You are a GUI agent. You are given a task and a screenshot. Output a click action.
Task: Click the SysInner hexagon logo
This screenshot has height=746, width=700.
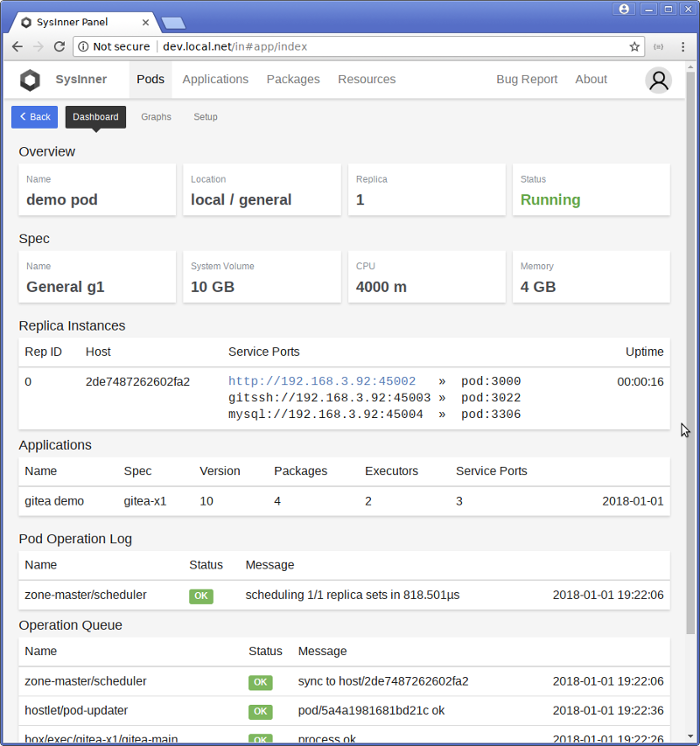[30, 79]
